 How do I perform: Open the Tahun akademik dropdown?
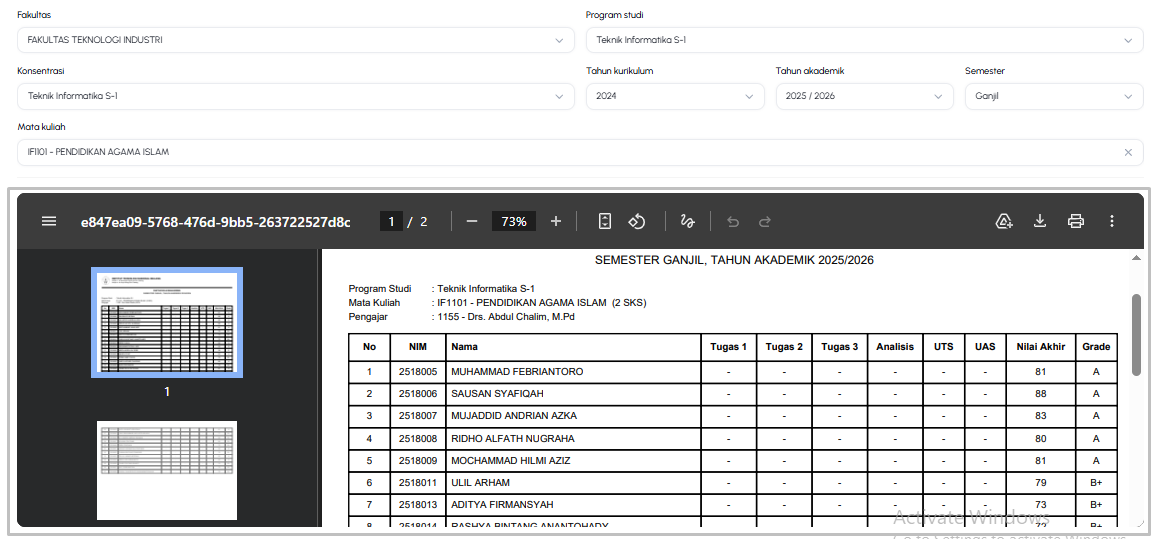[x=865, y=96]
